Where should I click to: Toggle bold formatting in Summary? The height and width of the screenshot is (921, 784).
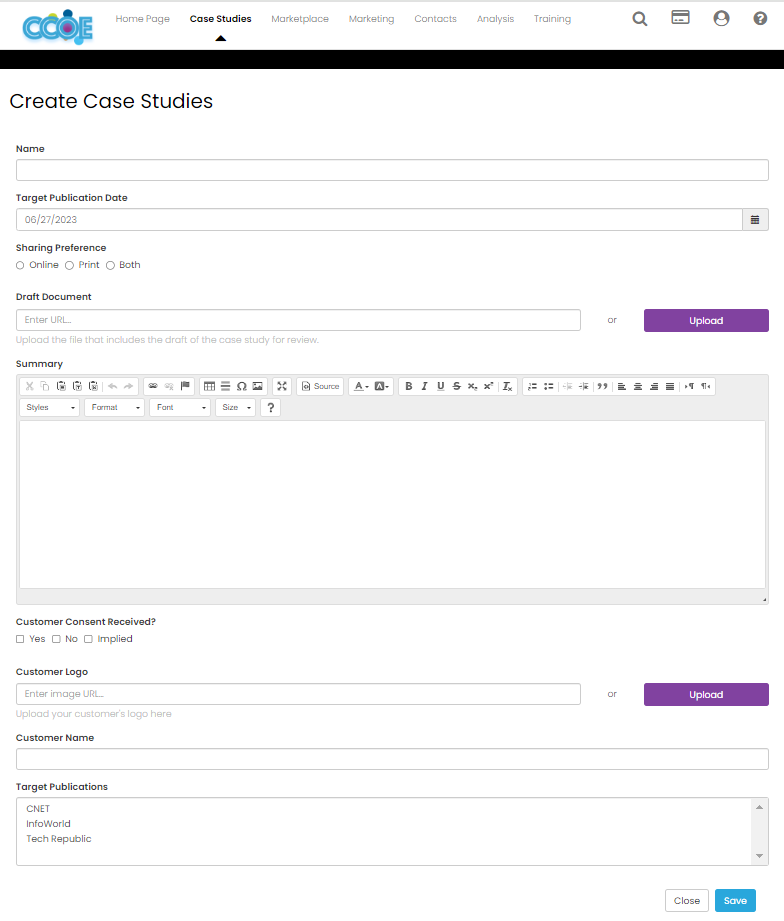409,386
